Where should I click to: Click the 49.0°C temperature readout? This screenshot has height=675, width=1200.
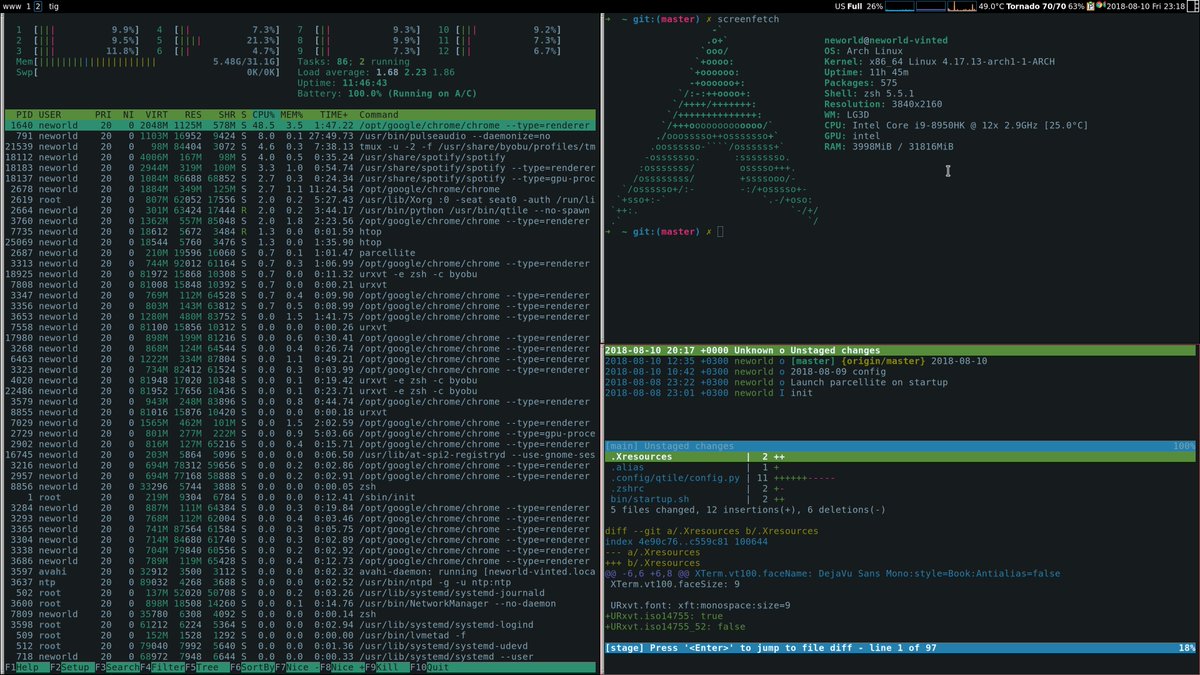pos(991,6)
